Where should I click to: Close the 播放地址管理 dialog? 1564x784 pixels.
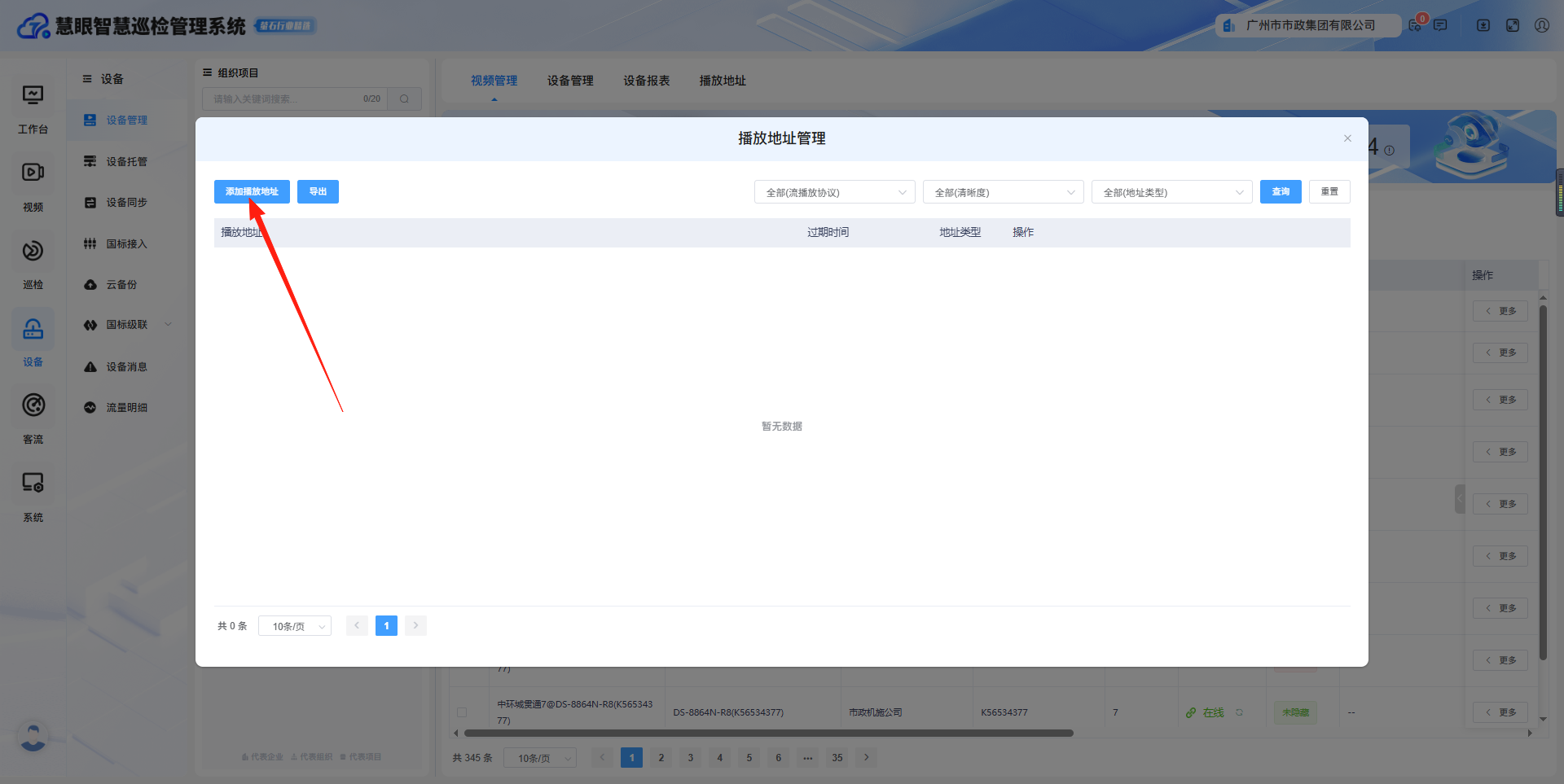[1347, 138]
